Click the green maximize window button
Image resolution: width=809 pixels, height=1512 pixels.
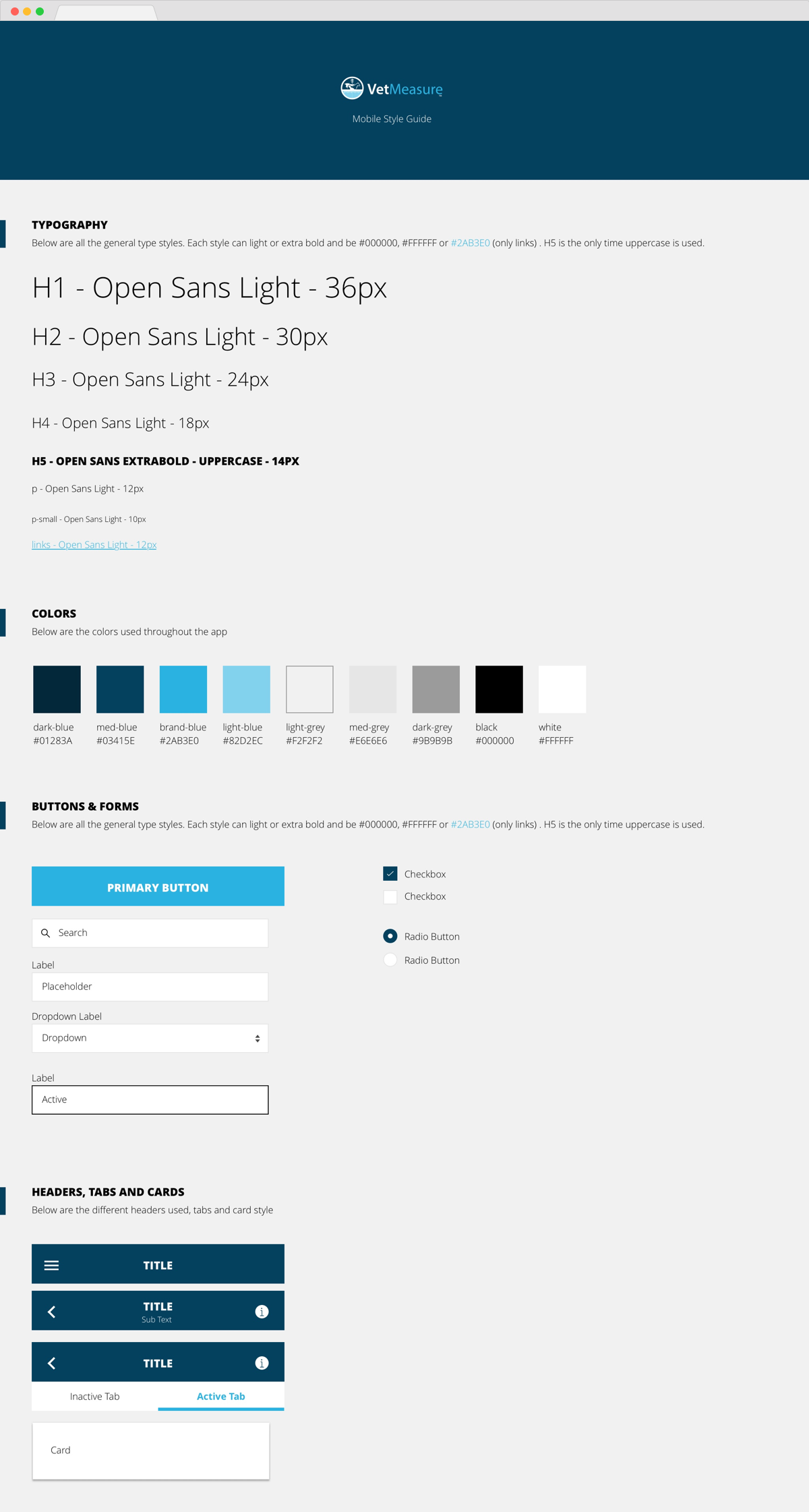(40, 11)
